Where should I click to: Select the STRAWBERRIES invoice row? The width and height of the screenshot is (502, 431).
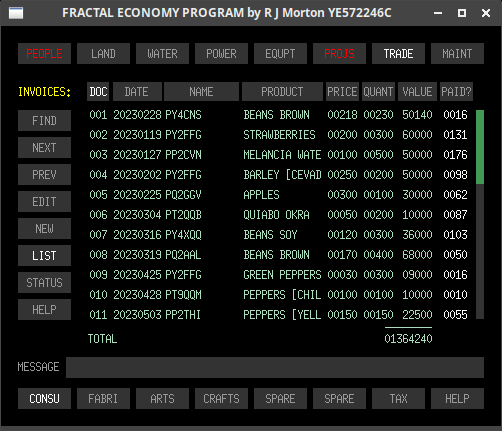point(278,135)
